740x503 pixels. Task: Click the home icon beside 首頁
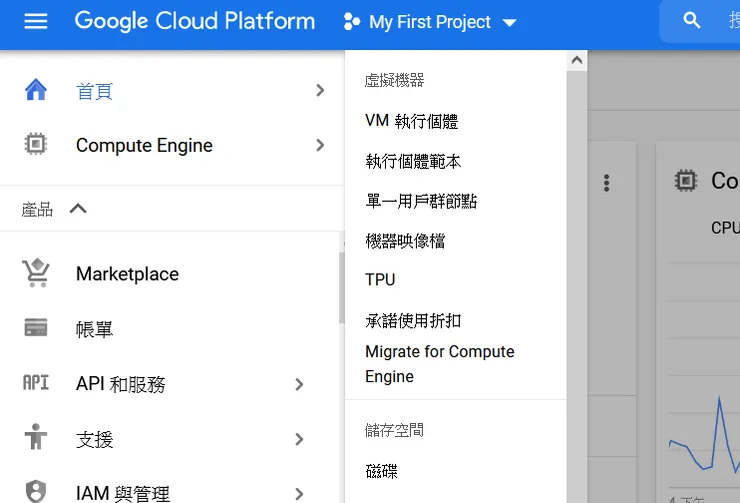(36, 90)
